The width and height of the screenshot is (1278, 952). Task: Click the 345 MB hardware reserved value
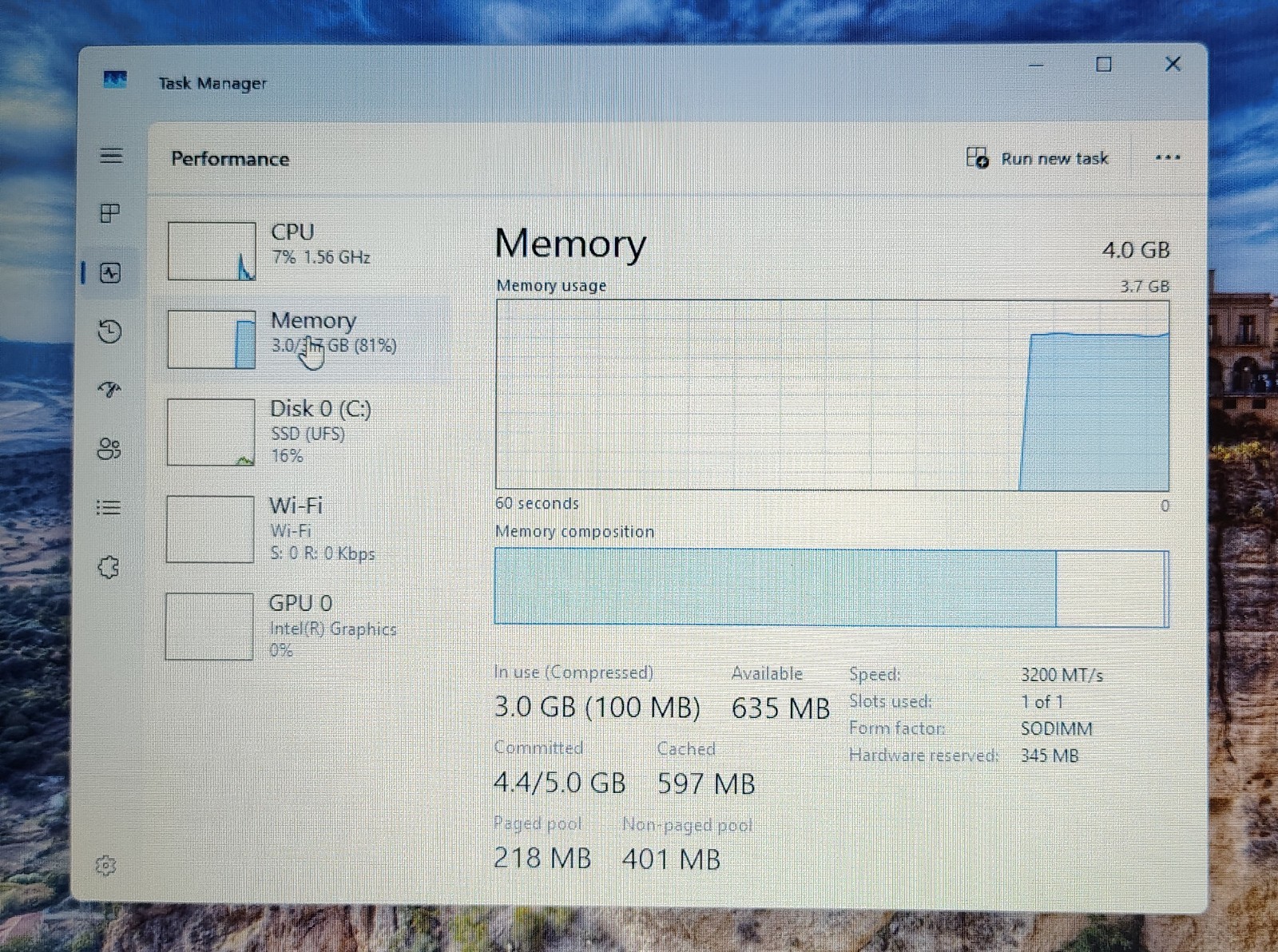[1050, 756]
